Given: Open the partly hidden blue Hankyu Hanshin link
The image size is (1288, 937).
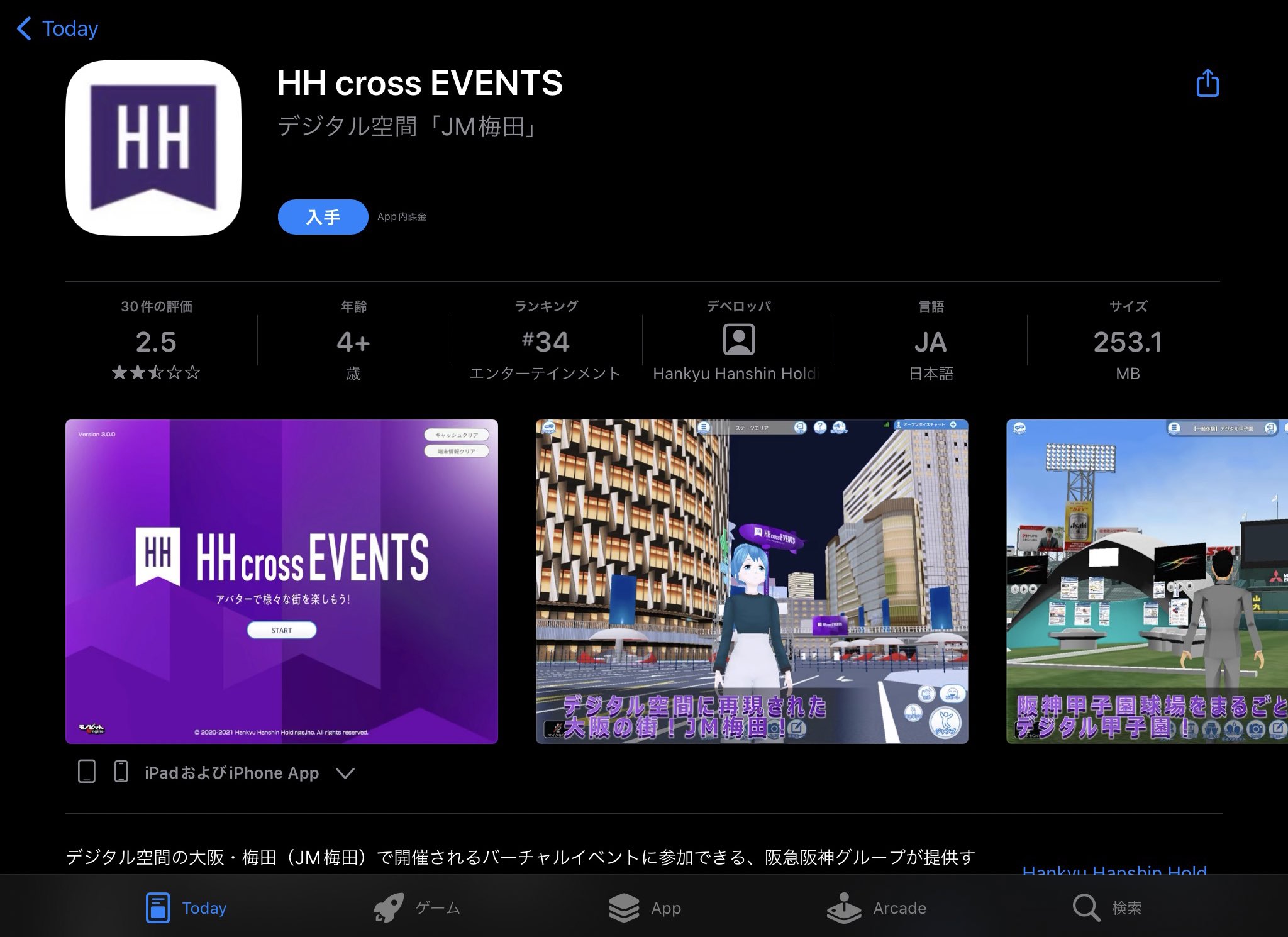Looking at the screenshot, I should tap(1114, 870).
